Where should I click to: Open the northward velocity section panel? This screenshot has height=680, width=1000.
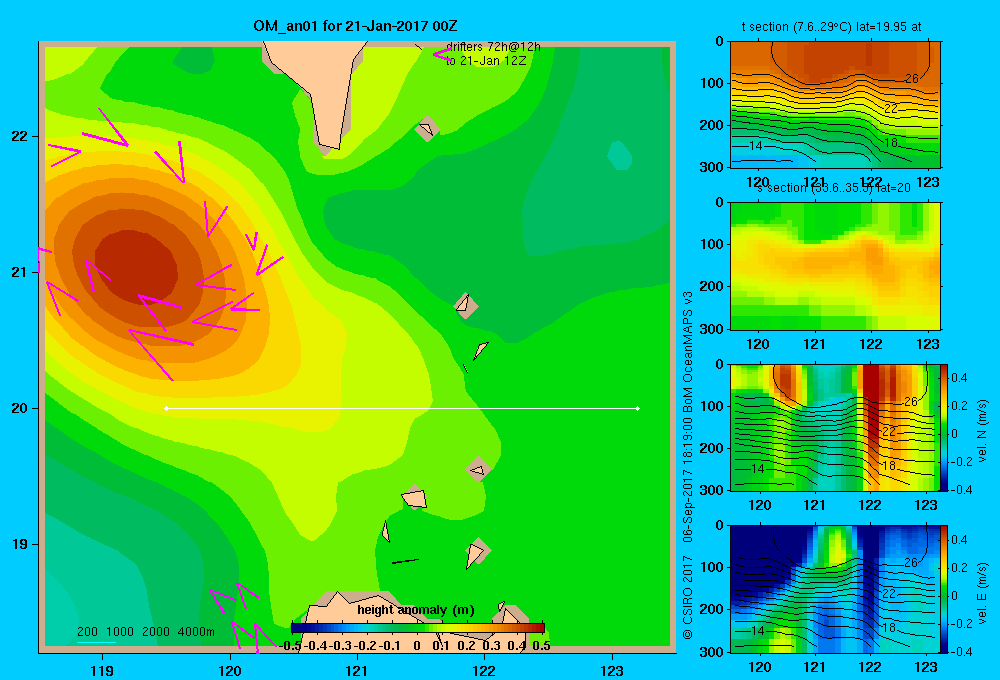(x=835, y=427)
